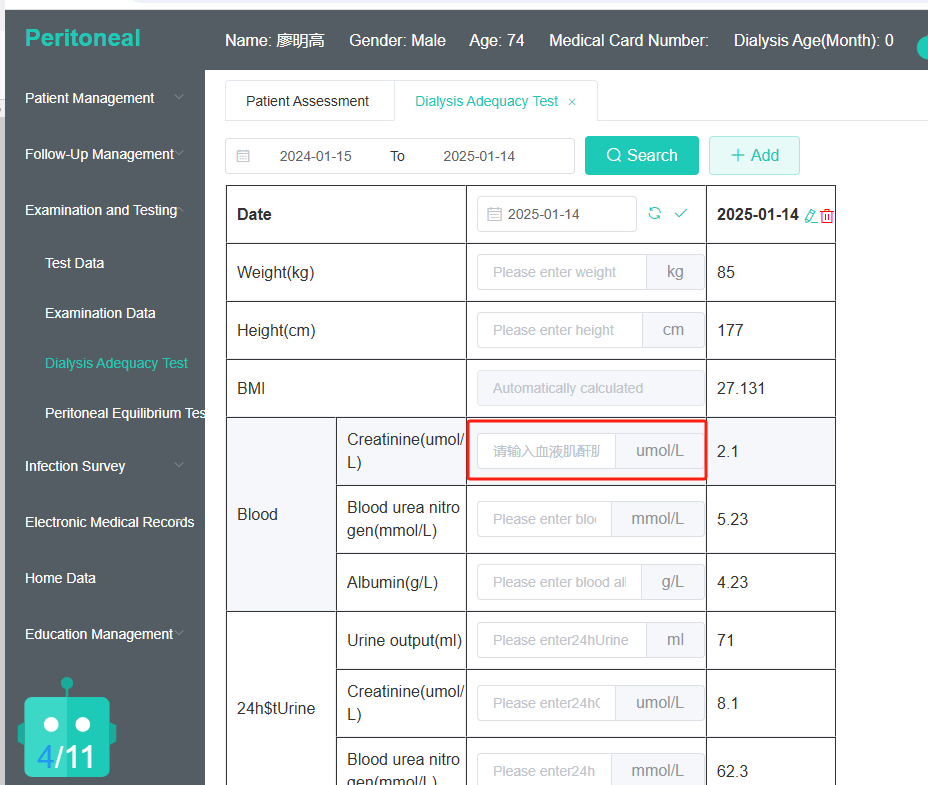Click the Age: 74 header text
This screenshot has height=785, width=928.
[x=497, y=40]
